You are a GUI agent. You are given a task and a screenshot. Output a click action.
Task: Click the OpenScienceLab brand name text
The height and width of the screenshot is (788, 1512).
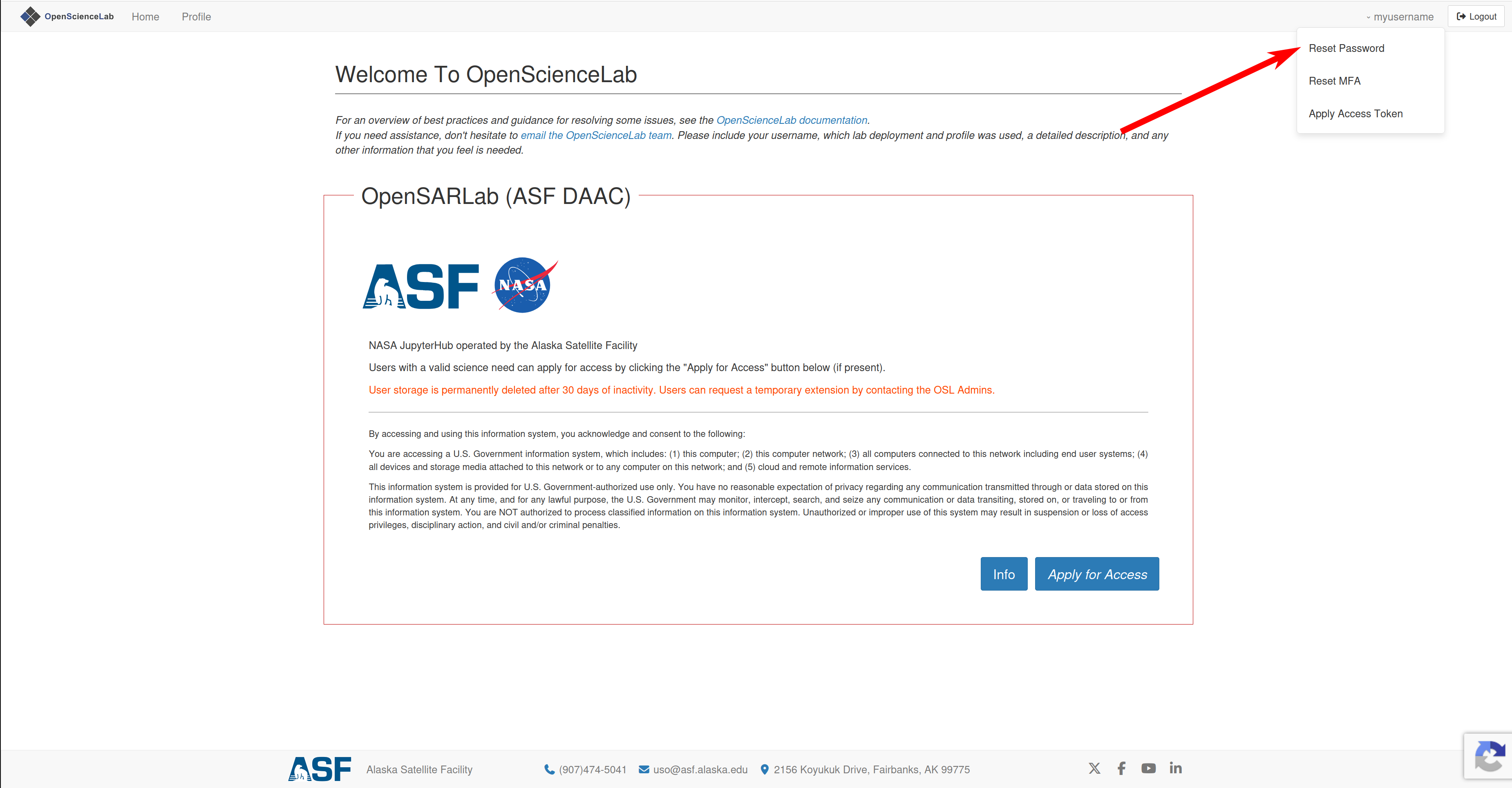[x=79, y=16]
